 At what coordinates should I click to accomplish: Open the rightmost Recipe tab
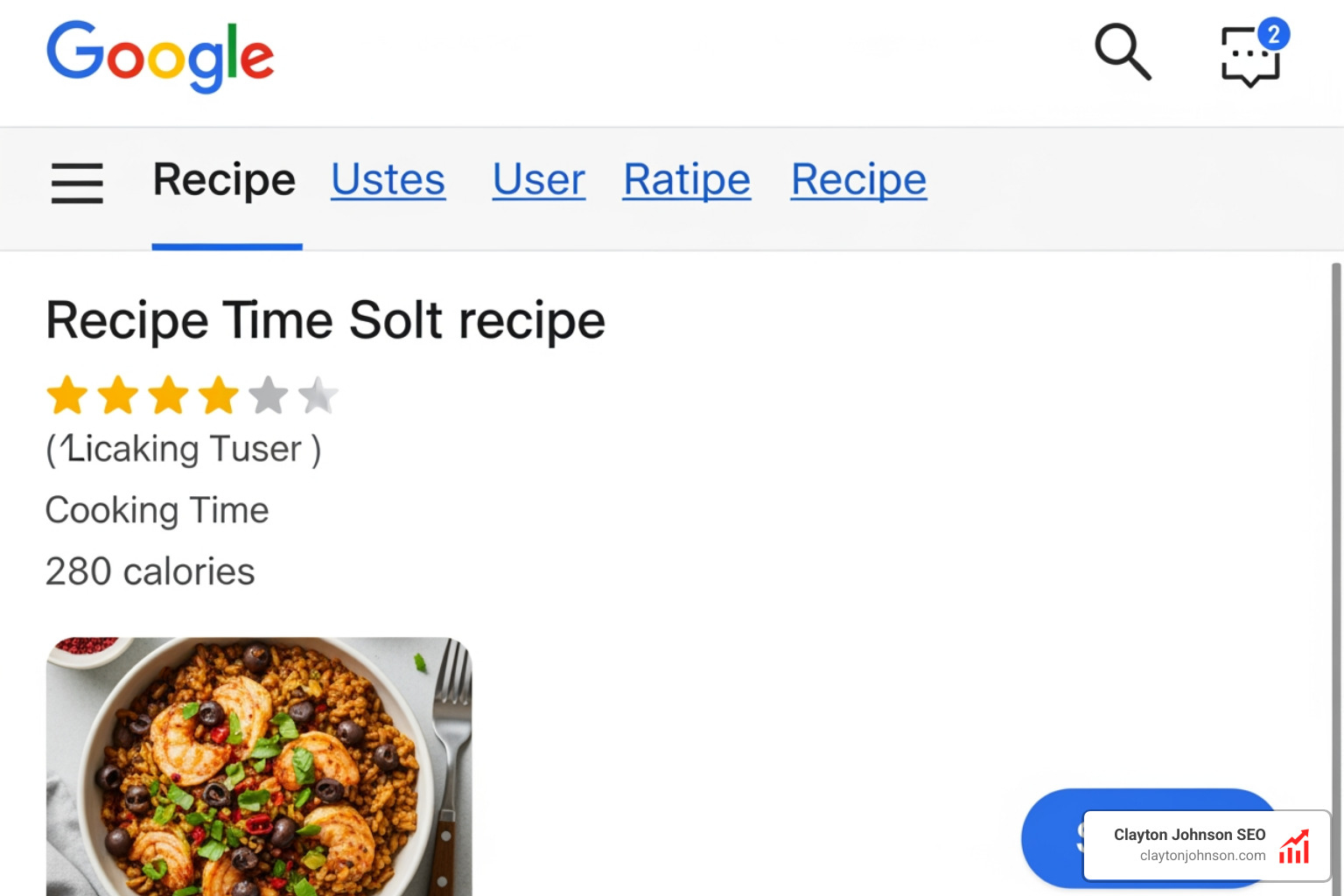858,179
